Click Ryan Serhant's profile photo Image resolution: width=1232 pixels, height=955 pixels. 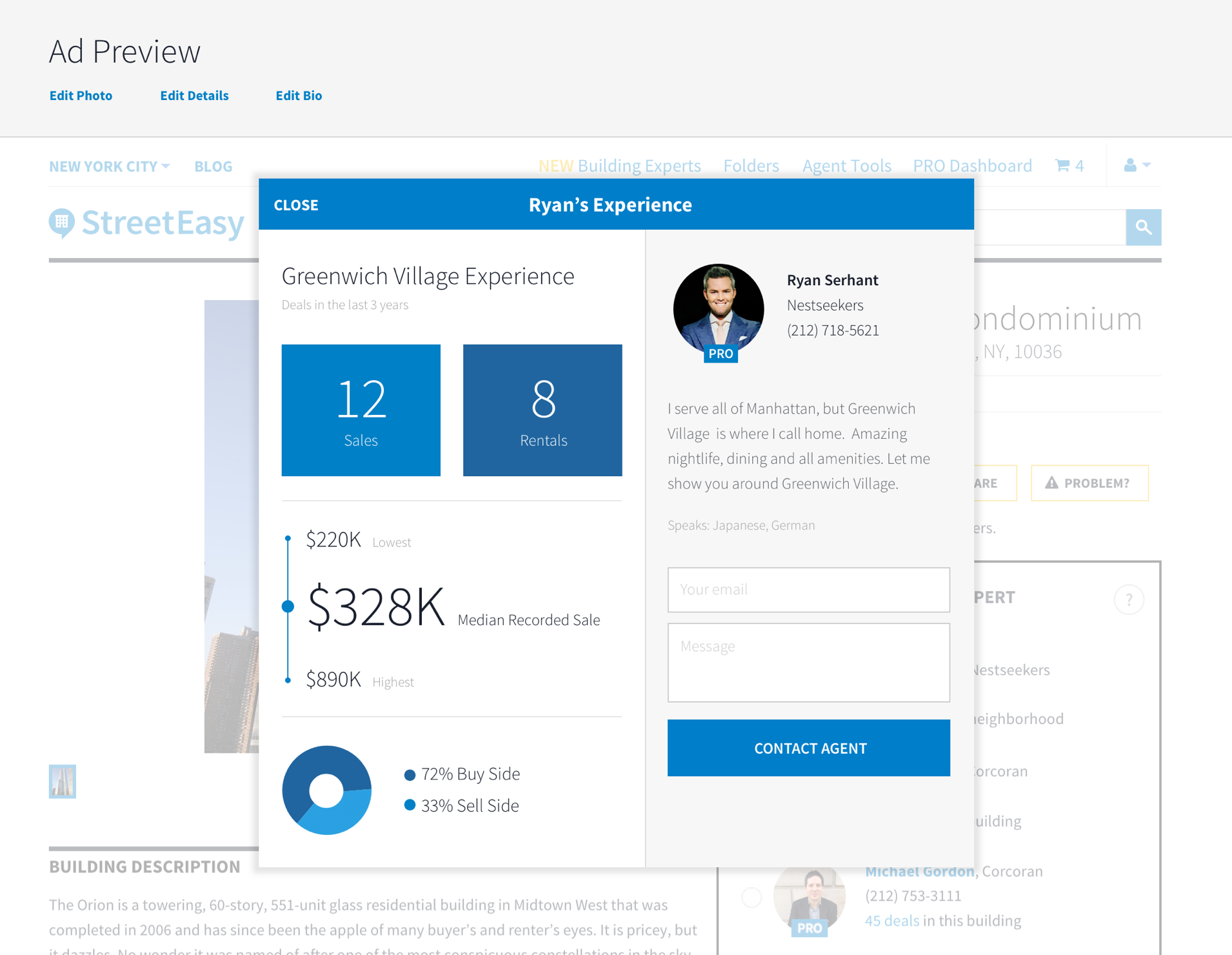click(719, 309)
